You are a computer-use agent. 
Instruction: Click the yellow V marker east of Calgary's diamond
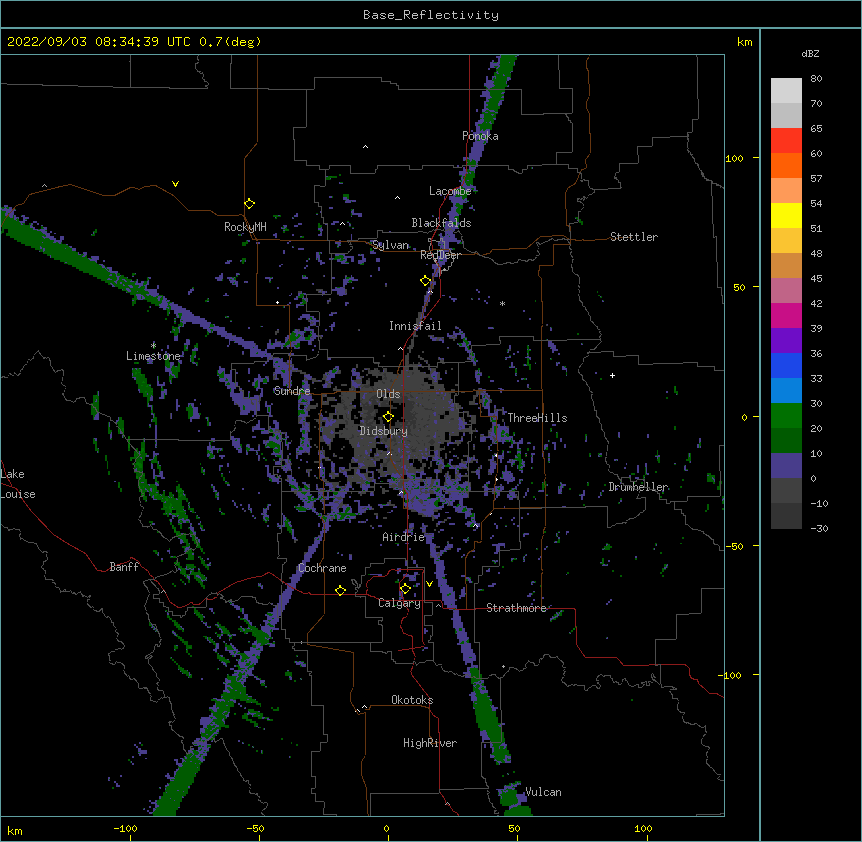click(x=429, y=584)
